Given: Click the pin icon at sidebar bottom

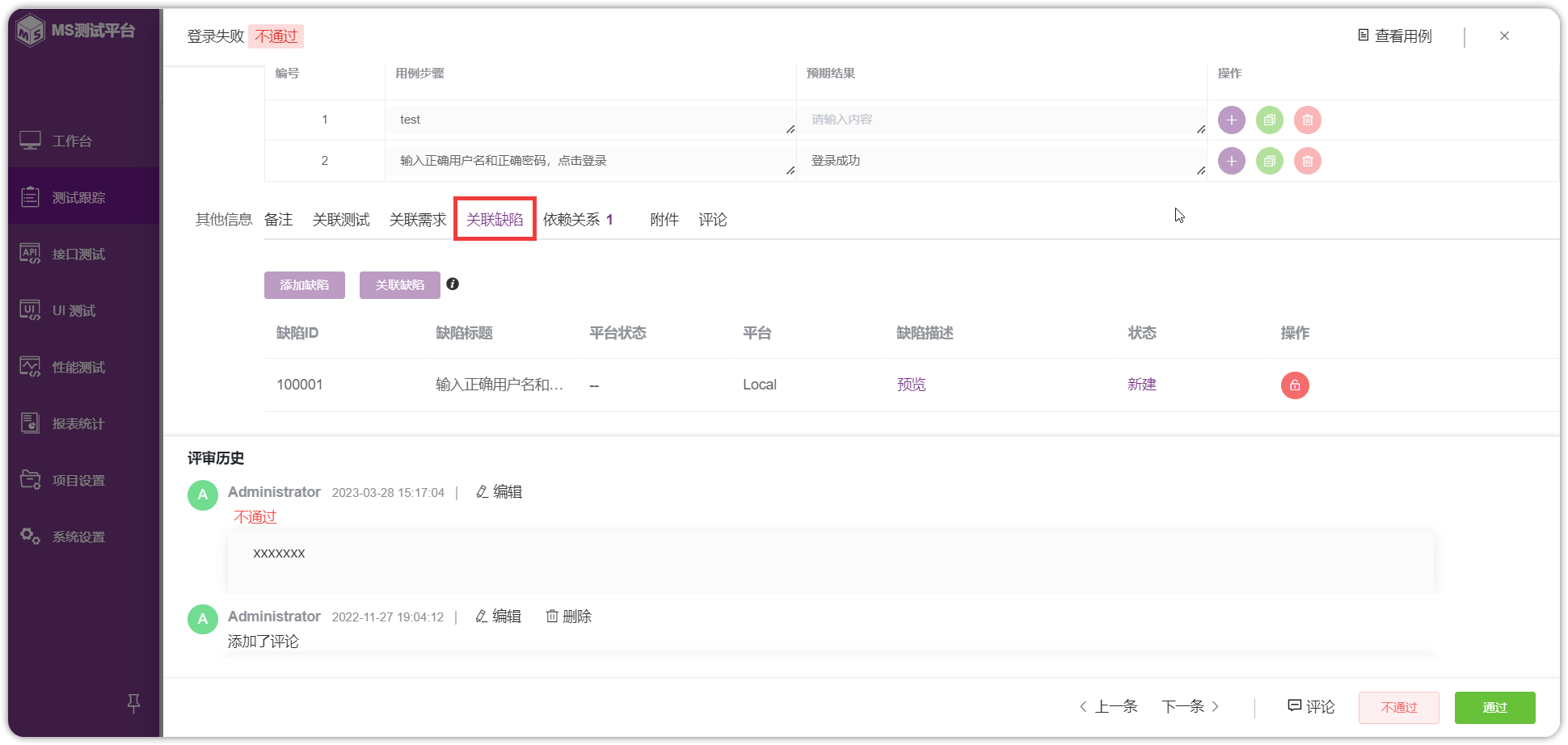Looking at the screenshot, I should tap(134, 703).
